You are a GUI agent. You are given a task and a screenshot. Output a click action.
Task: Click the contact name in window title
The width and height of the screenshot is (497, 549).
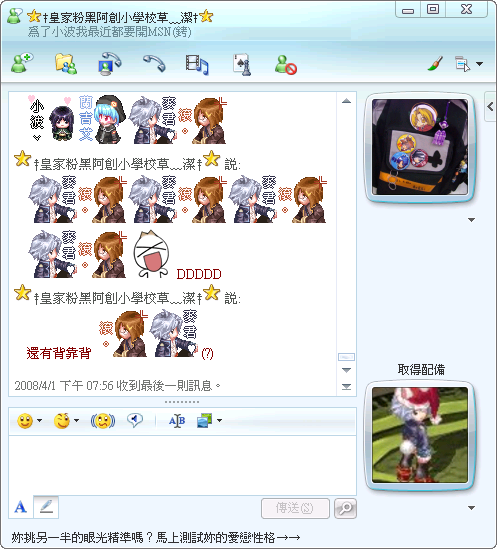(x=120, y=17)
